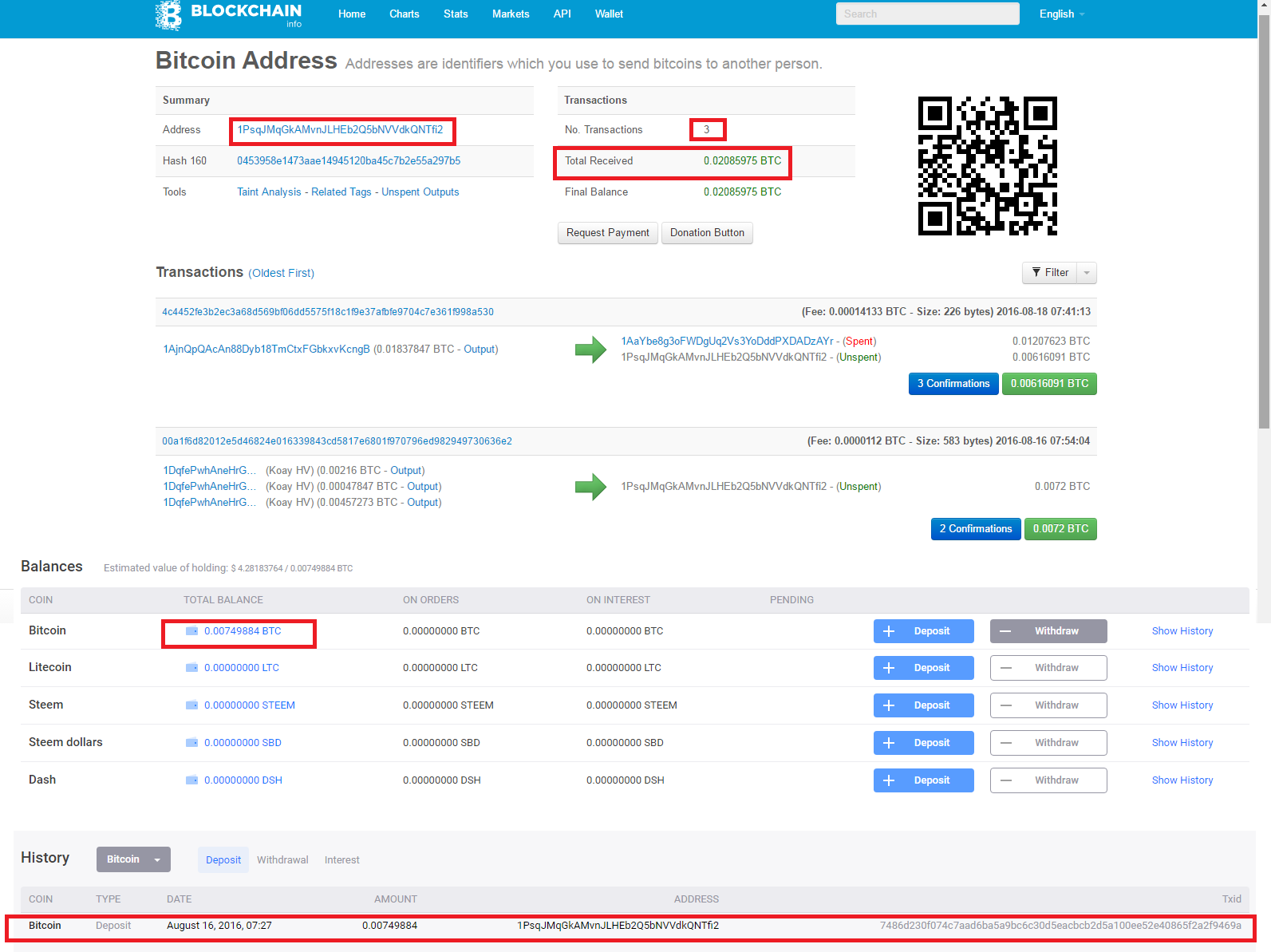Click Deposit in the Dash row
The image size is (1271, 952).
click(x=924, y=780)
